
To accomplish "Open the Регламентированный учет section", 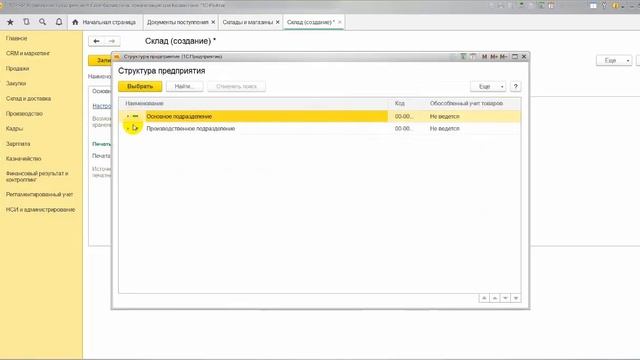I will click(x=40, y=194).
